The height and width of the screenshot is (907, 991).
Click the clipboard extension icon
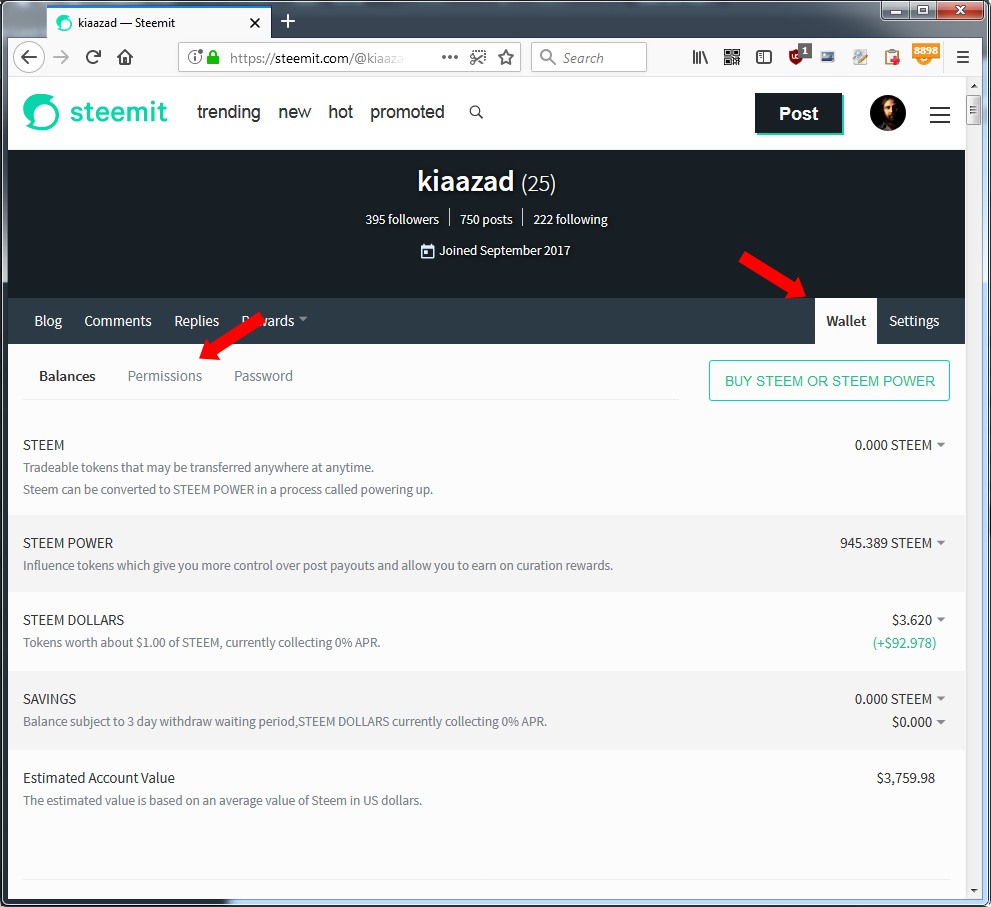pyautogui.click(x=892, y=58)
